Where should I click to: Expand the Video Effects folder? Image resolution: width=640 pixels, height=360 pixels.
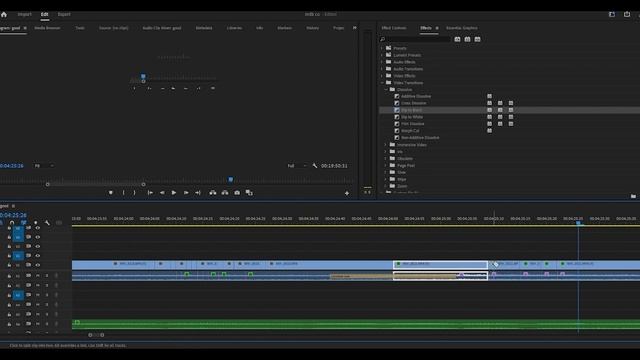(382, 76)
